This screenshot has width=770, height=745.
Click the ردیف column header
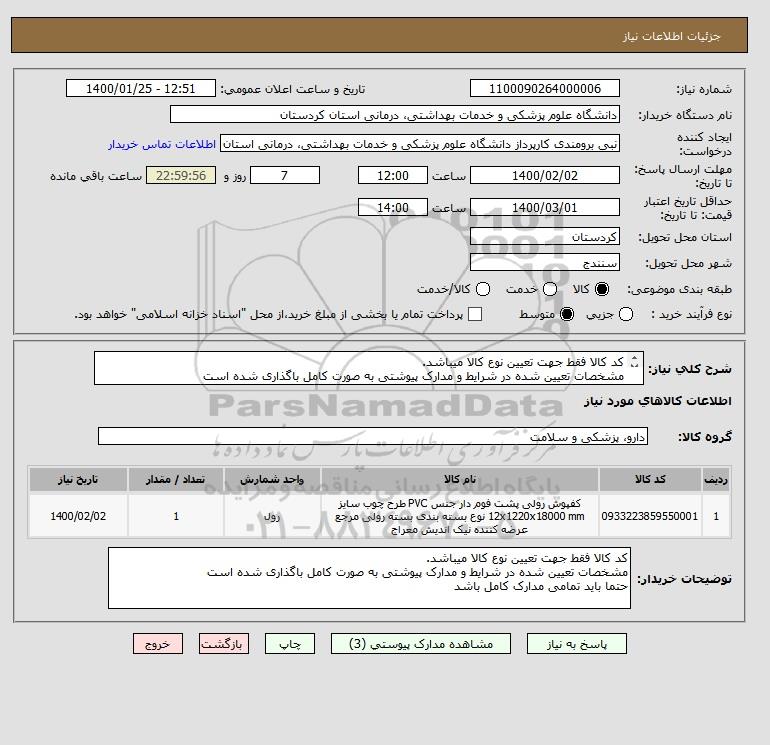716,479
